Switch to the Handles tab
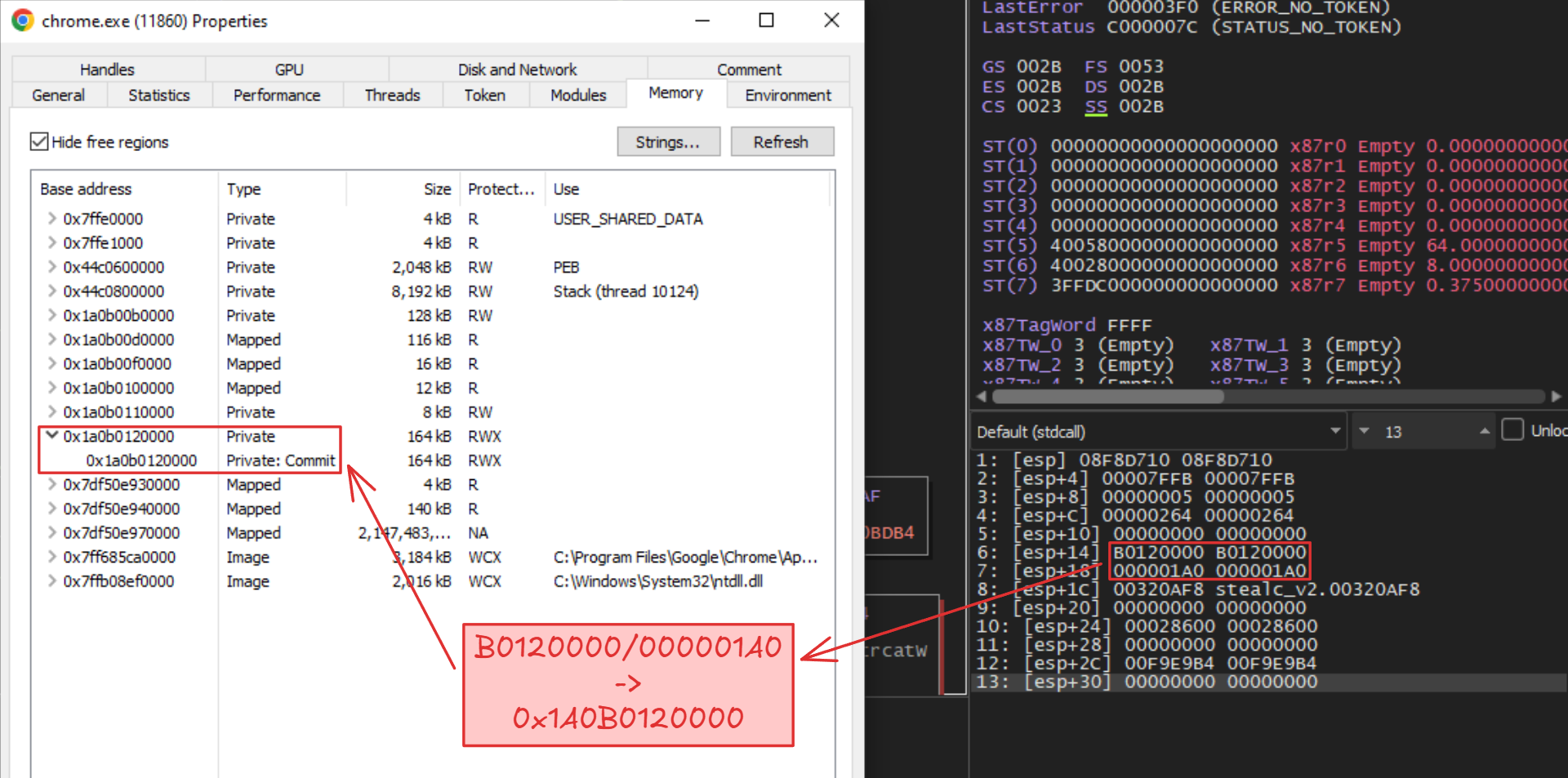This screenshot has width=1568, height=778. pyautogui.click(x=107, y=69)
